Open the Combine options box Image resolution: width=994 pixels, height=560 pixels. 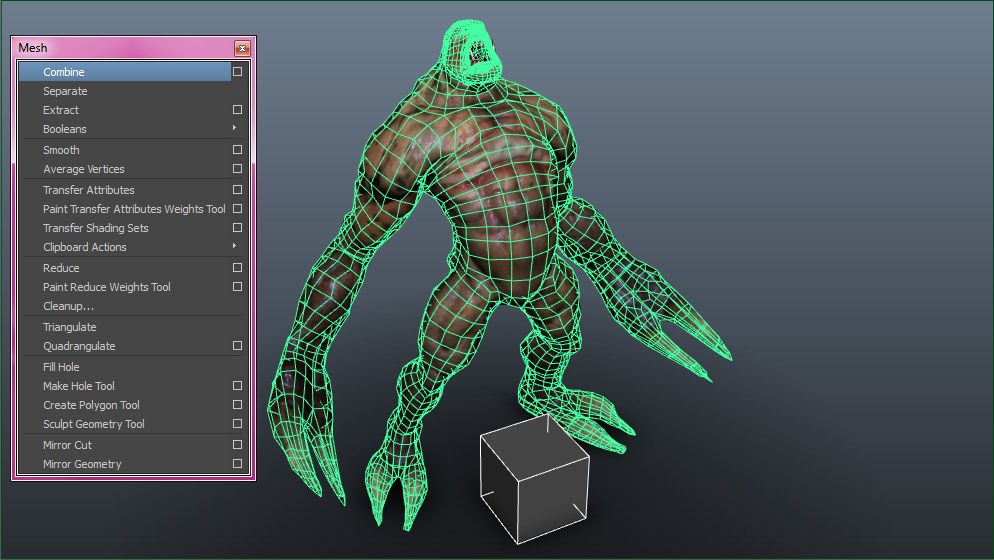[x=237, y=72]
